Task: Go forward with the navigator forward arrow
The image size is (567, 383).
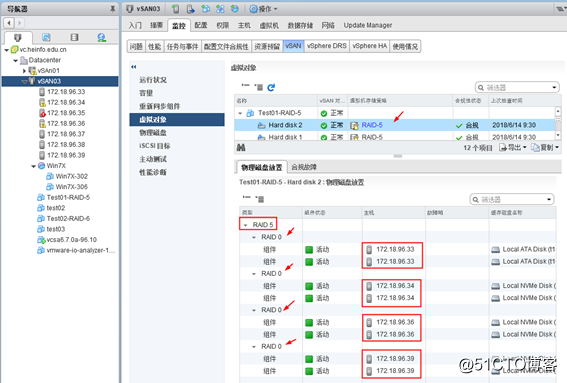Action: (19, 23)
